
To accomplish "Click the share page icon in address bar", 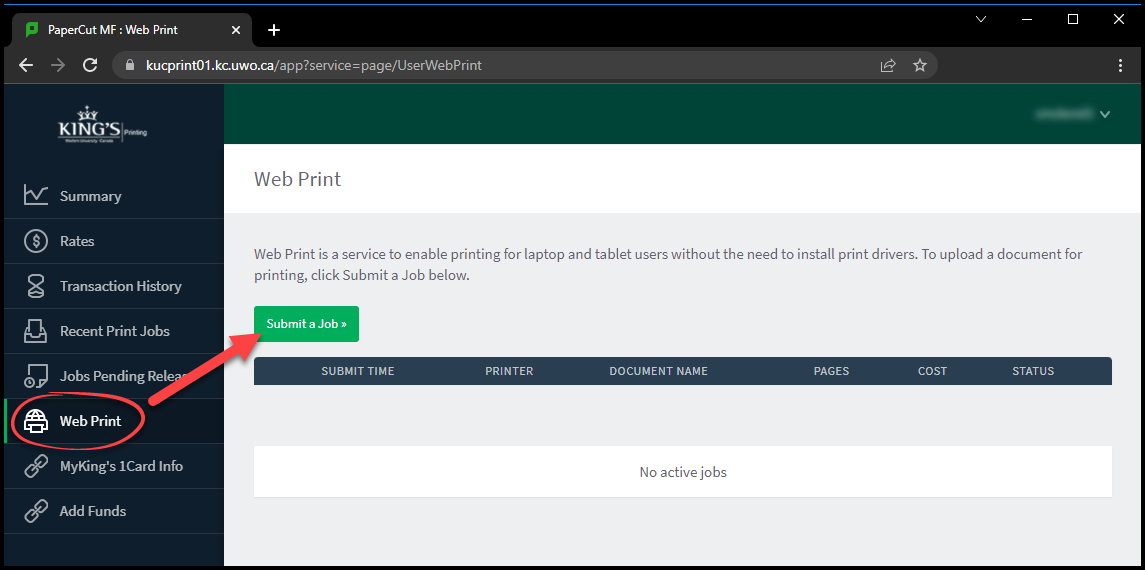I will 887,65.
